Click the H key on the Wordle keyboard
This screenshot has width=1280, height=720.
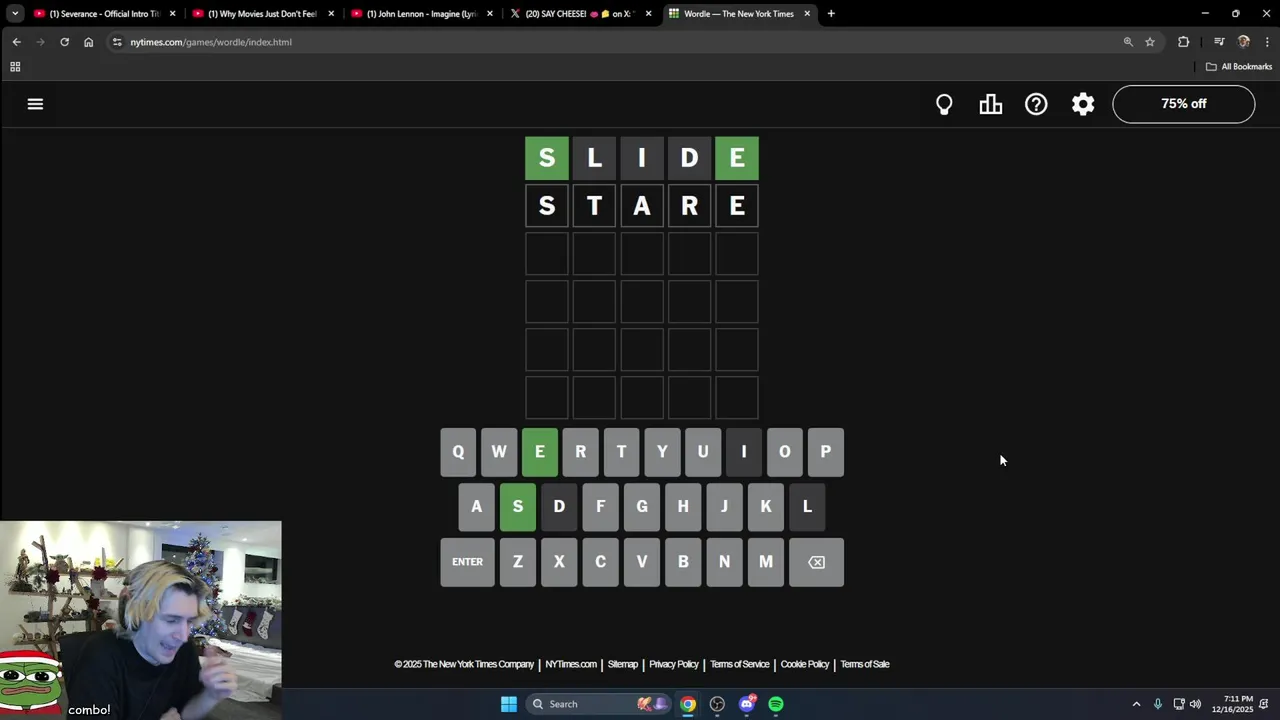point(683,507)
